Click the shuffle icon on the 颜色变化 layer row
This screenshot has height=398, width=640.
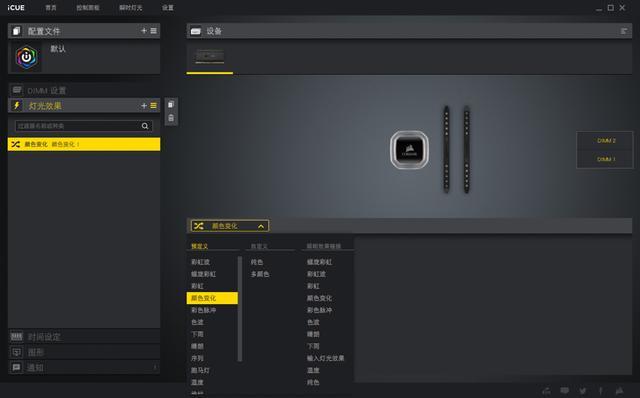(16, 144)
